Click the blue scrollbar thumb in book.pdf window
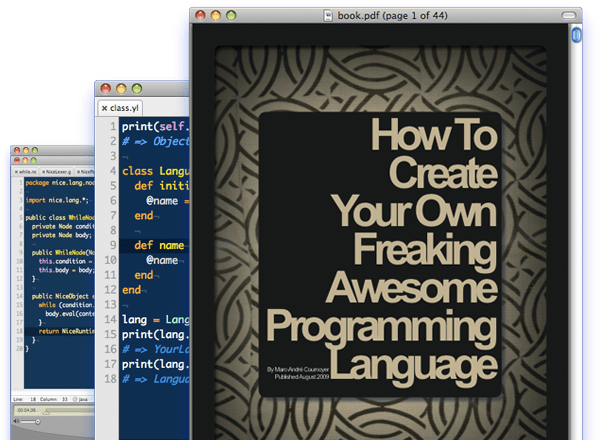 coord(576,35)
